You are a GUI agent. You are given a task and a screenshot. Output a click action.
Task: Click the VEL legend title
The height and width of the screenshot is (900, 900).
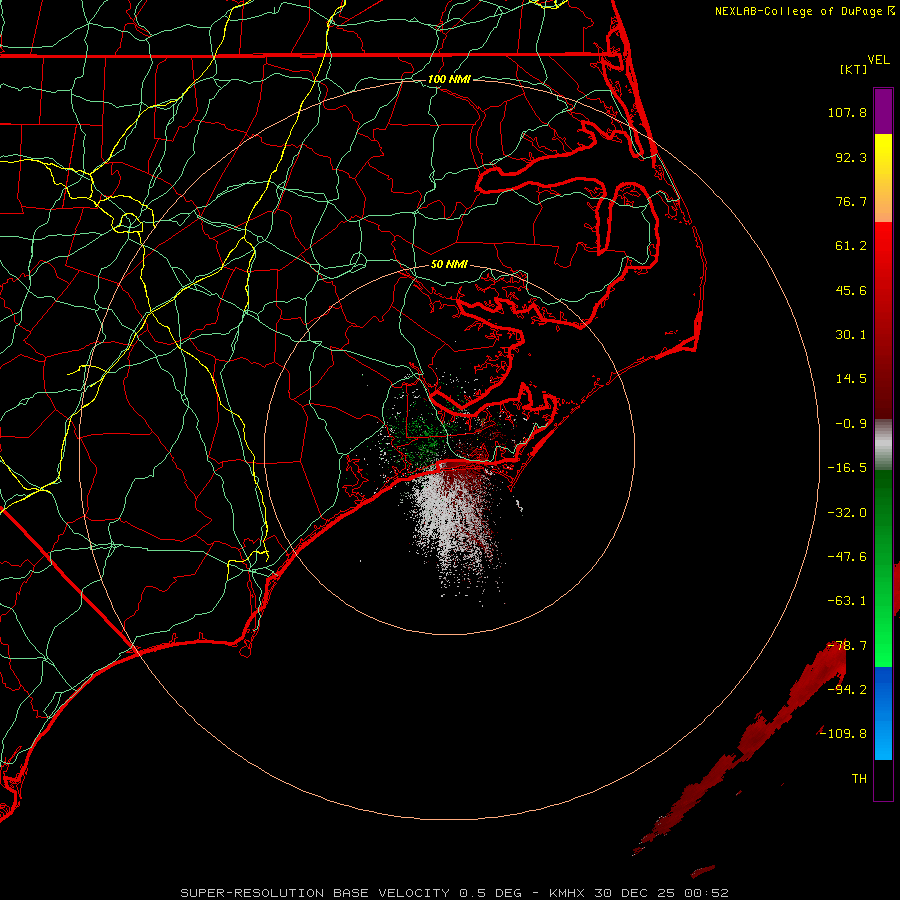click(878, 60)
